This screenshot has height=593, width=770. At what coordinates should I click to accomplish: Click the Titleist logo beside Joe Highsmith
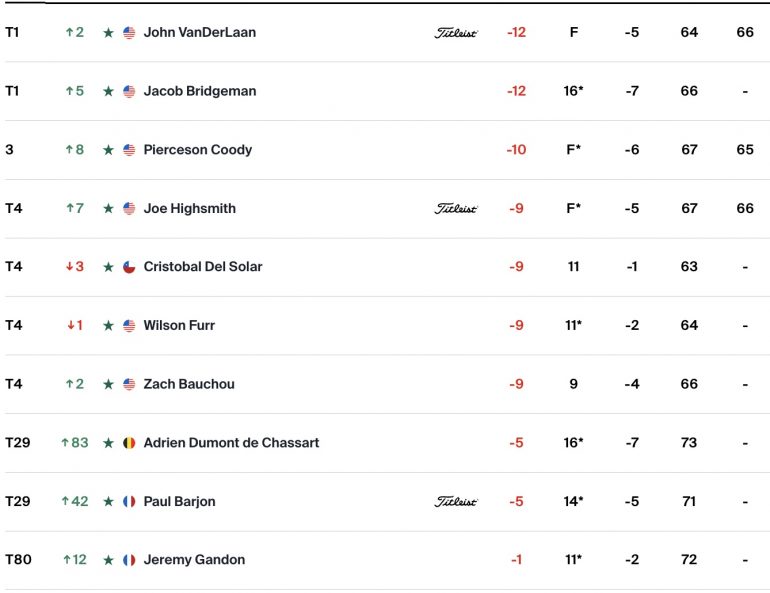pyautogui.click(x=456, y=209)
